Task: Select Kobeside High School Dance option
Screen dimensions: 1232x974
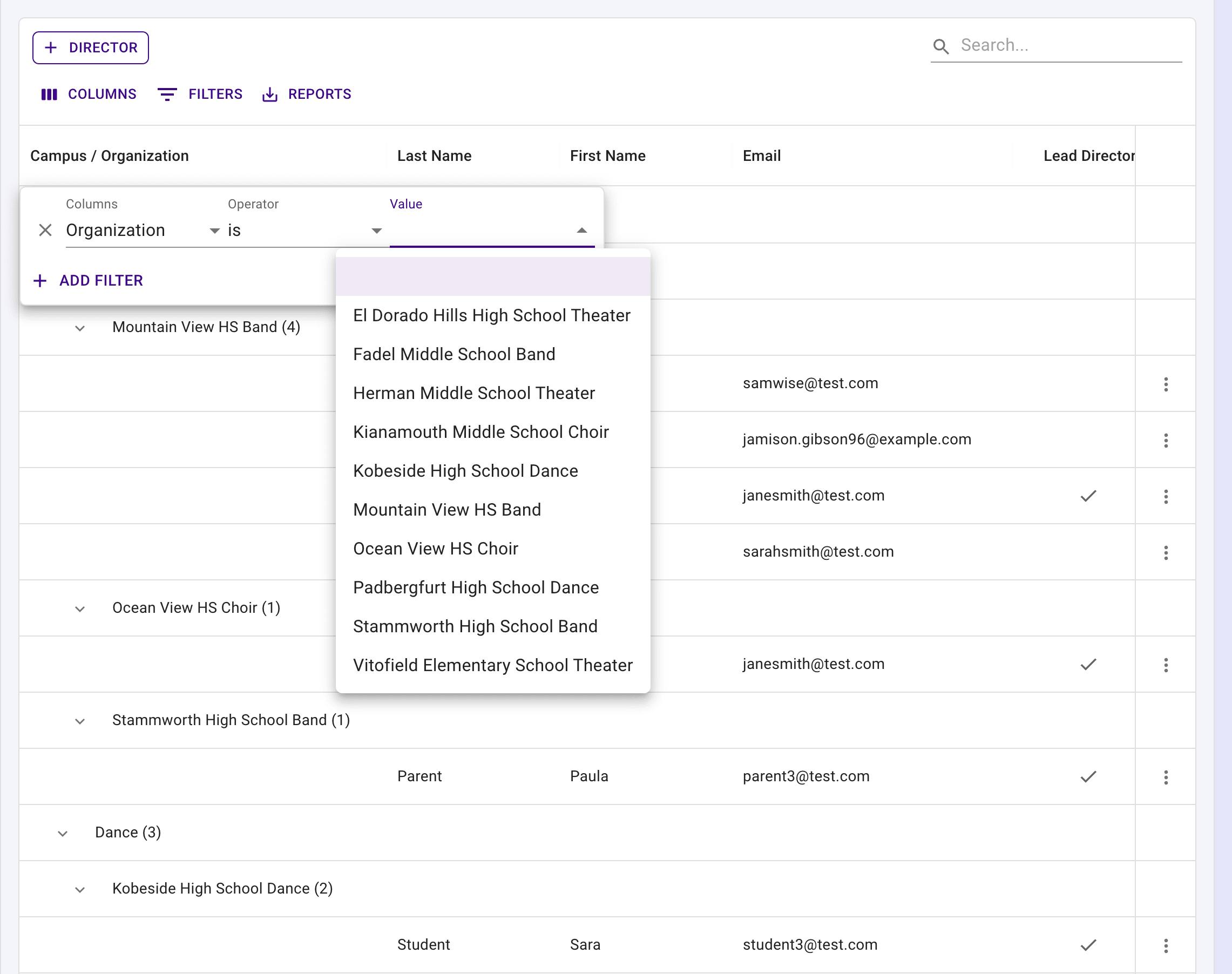Action: [492, 470]
